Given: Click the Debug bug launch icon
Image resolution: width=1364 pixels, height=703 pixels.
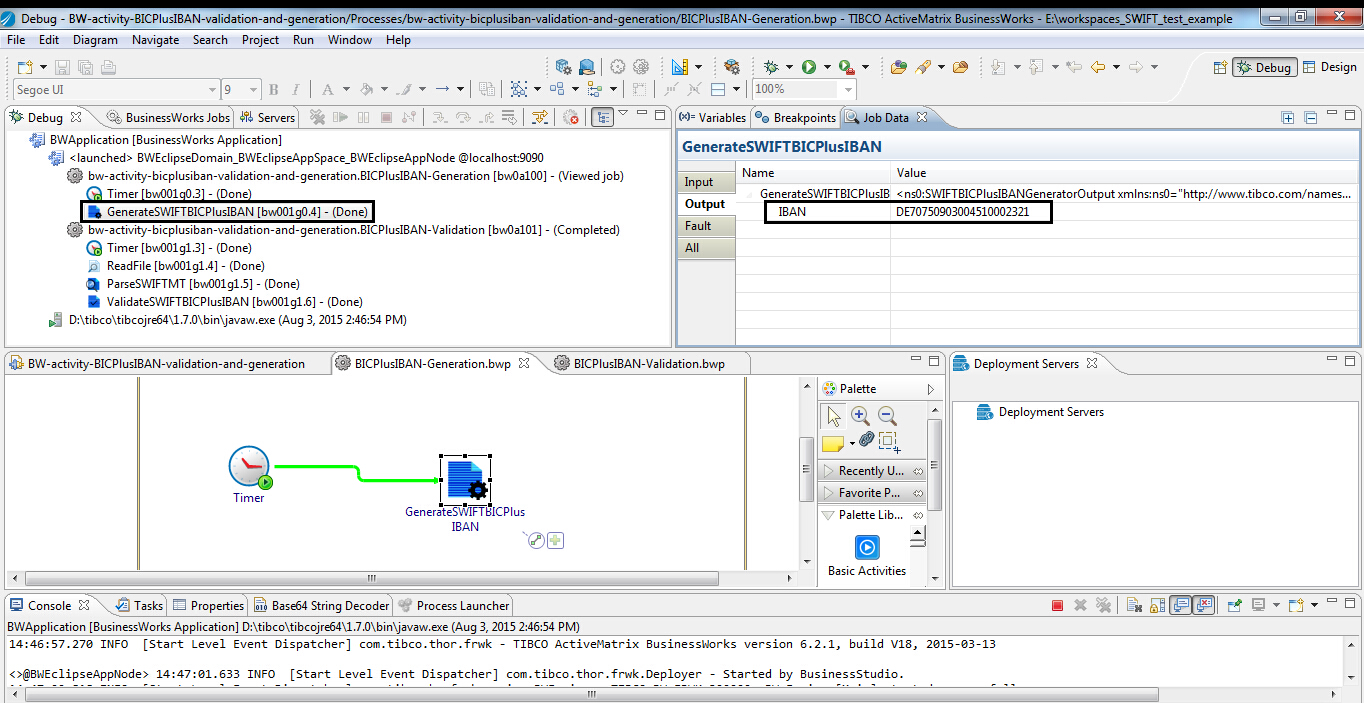Looking at the screenshot, I should (x=770, y=67).
